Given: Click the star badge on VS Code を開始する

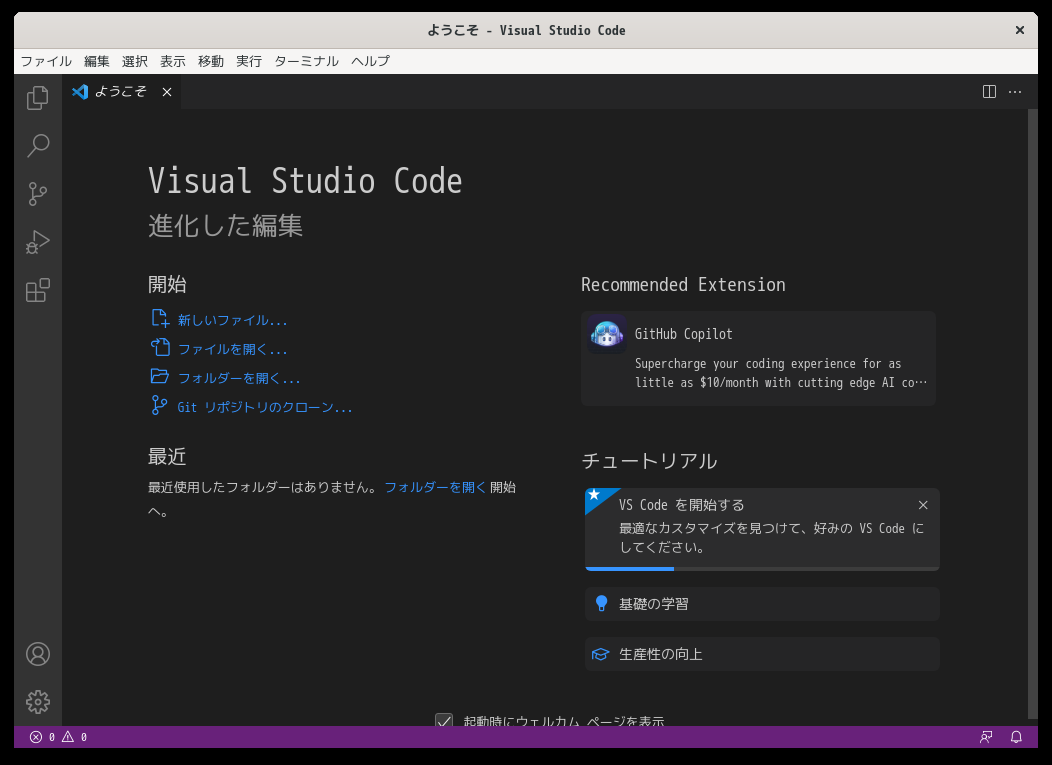Looking at the screenshot, I should click(594, 495).
